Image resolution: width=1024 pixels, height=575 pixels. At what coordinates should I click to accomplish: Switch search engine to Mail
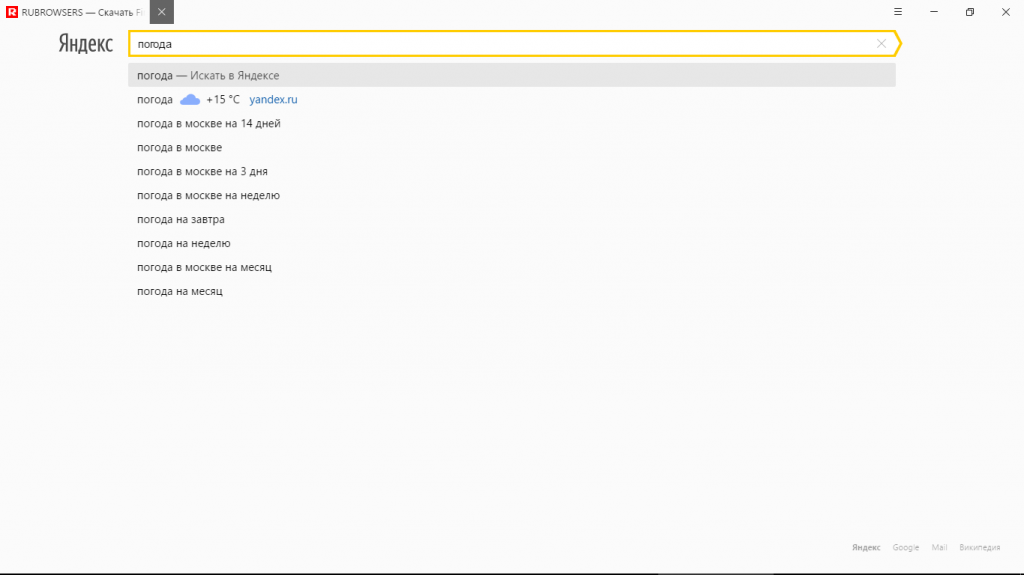[x=939, y=548]
